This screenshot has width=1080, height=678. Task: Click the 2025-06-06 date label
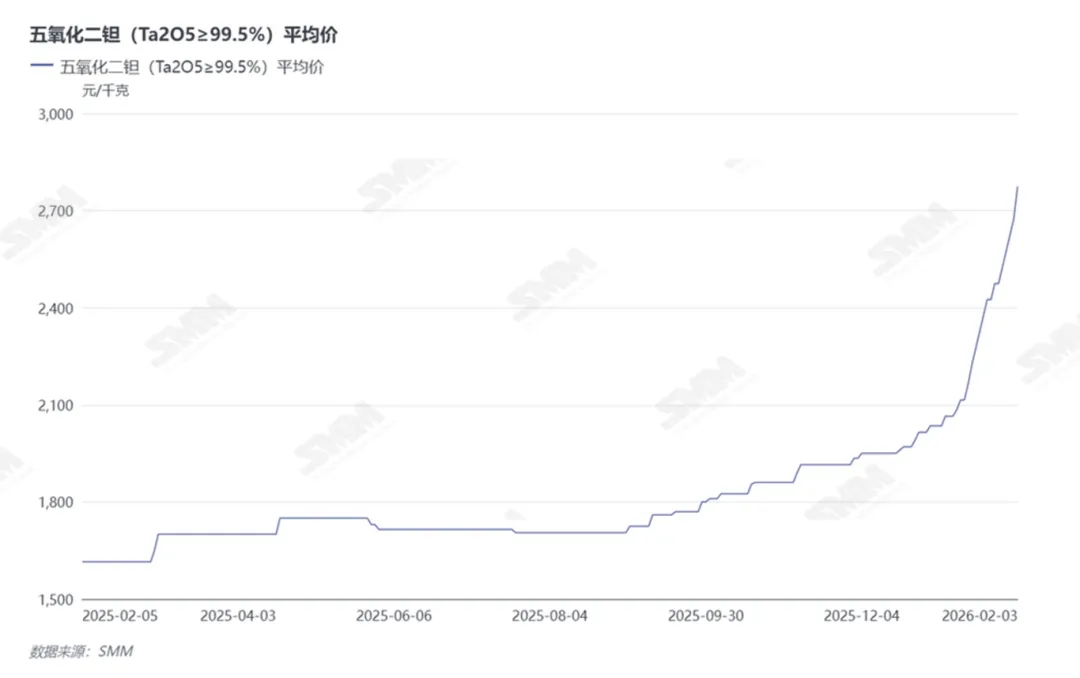coord(394,616)
